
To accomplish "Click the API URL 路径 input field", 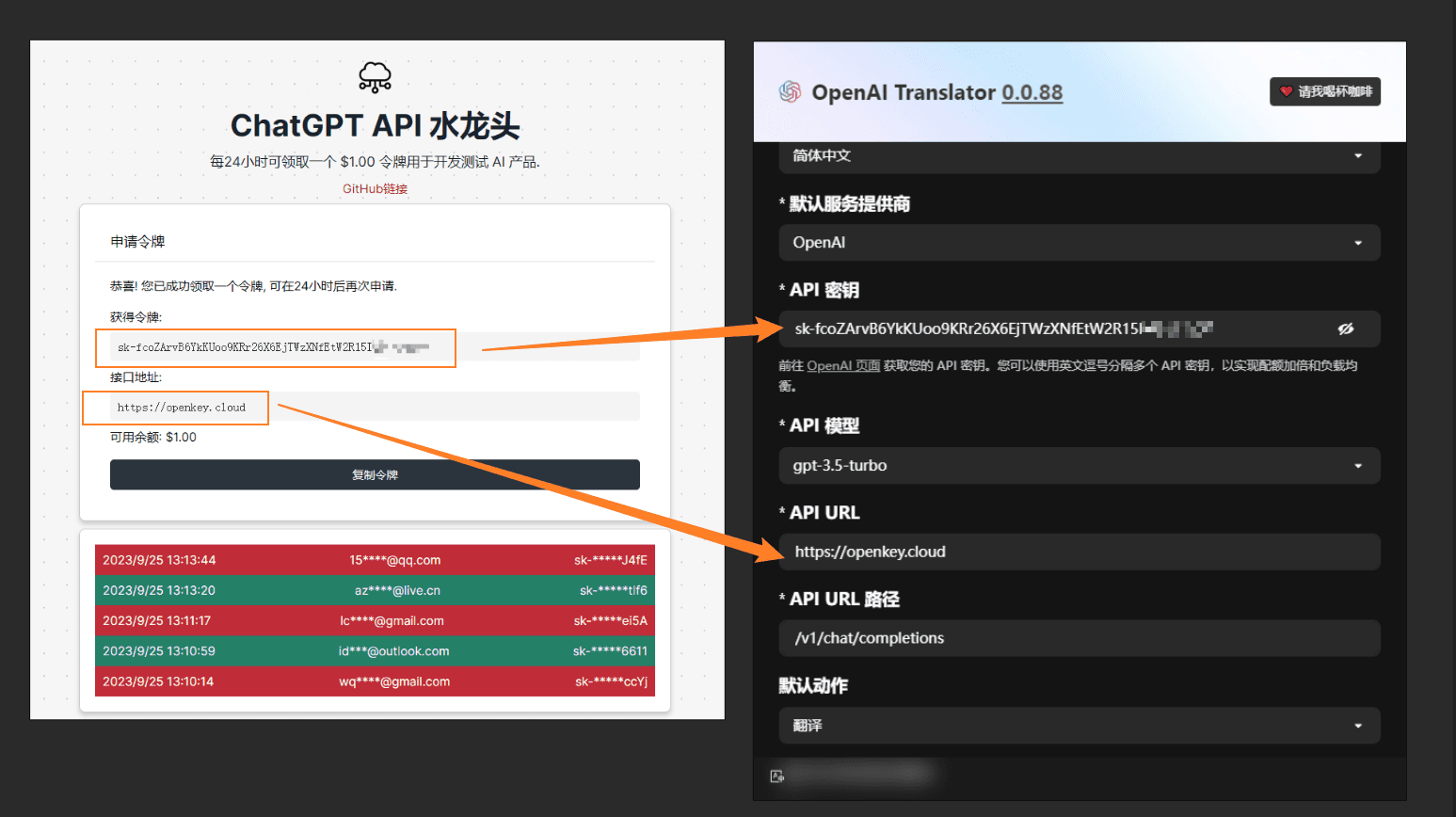I will click(x=1080, y=638).
